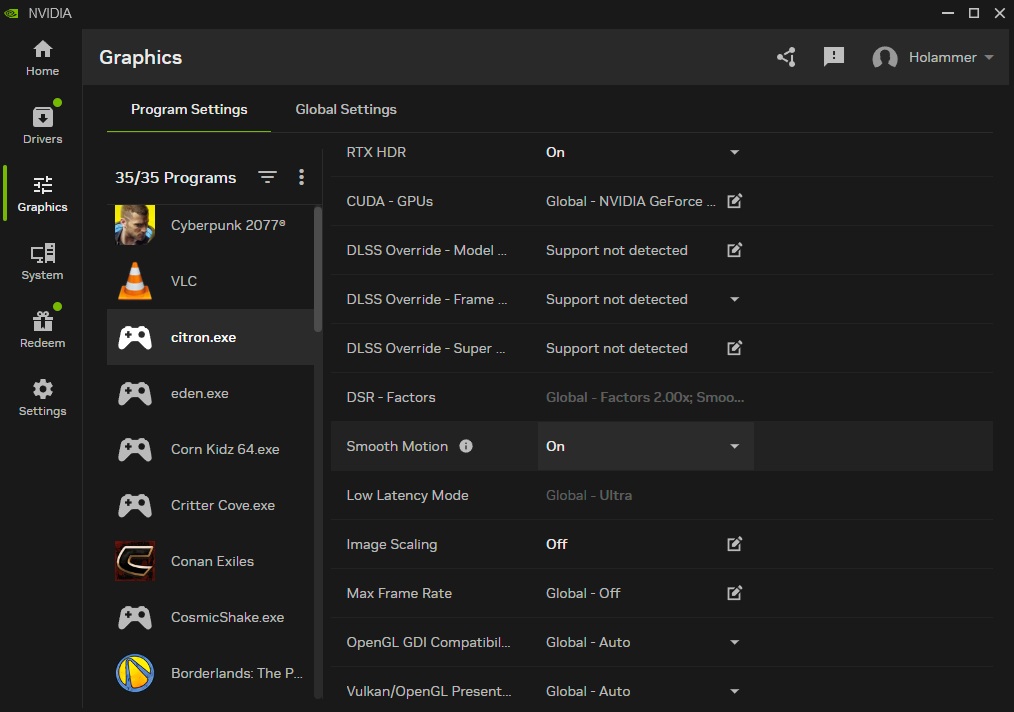Screen dimensions: 1014x712
Task: Select the Corn Kidz 64.exe controller icon
Action: coord(135,449)
